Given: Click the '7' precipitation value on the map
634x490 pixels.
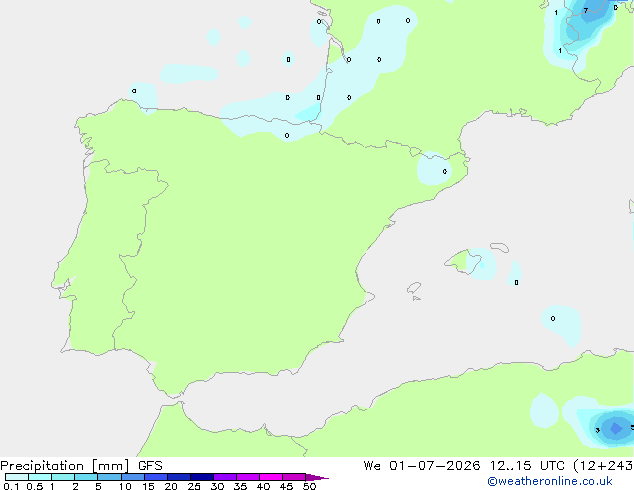Looking at the screenshot, I should click(x=585, y=11).
